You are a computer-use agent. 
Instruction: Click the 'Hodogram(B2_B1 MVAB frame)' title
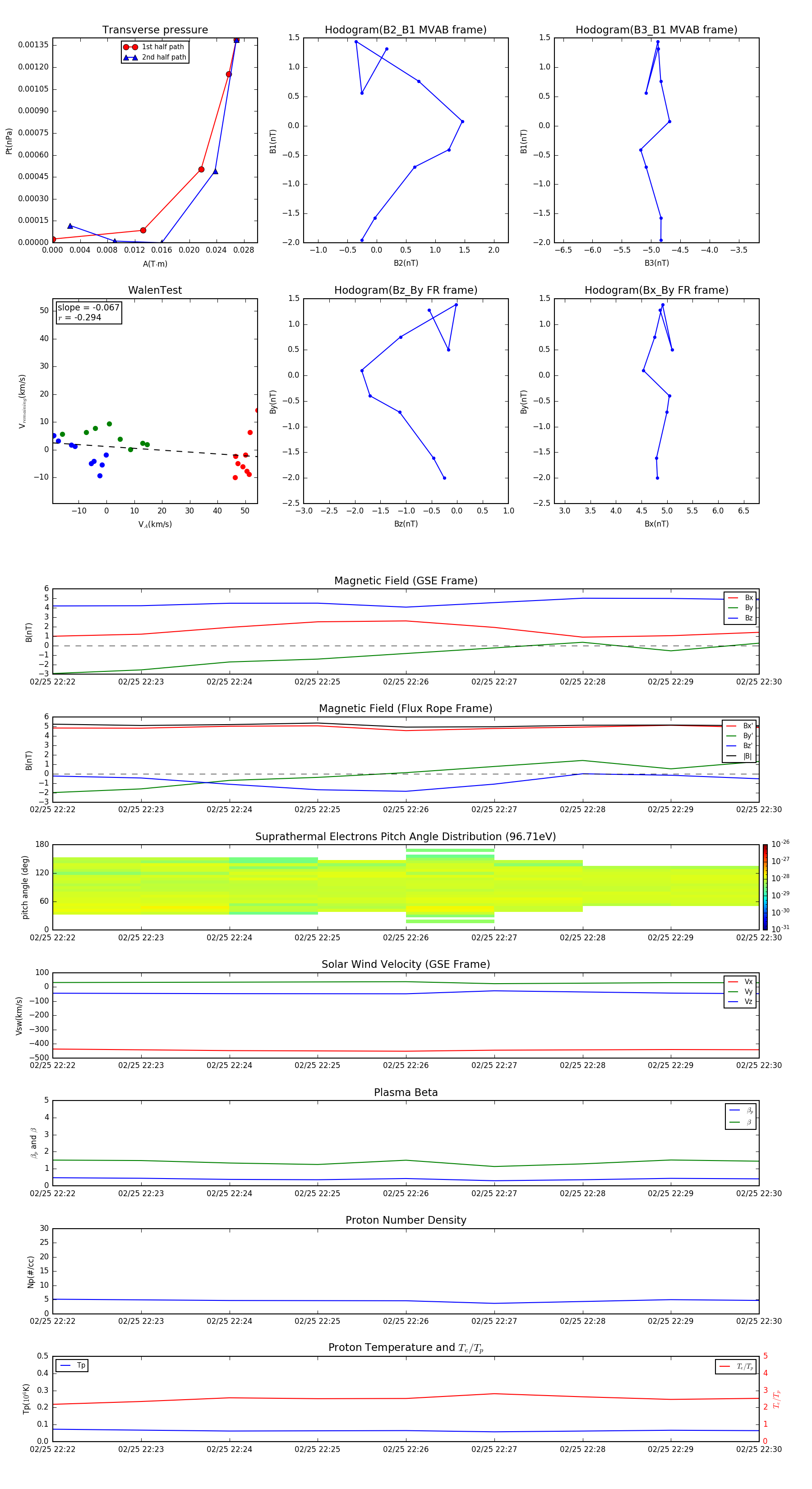point(406,30)
